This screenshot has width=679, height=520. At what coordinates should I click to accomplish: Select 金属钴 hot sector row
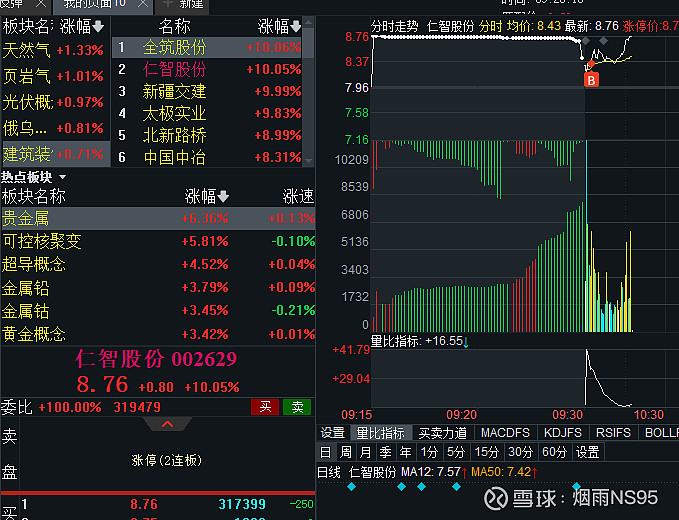[158, 310]
